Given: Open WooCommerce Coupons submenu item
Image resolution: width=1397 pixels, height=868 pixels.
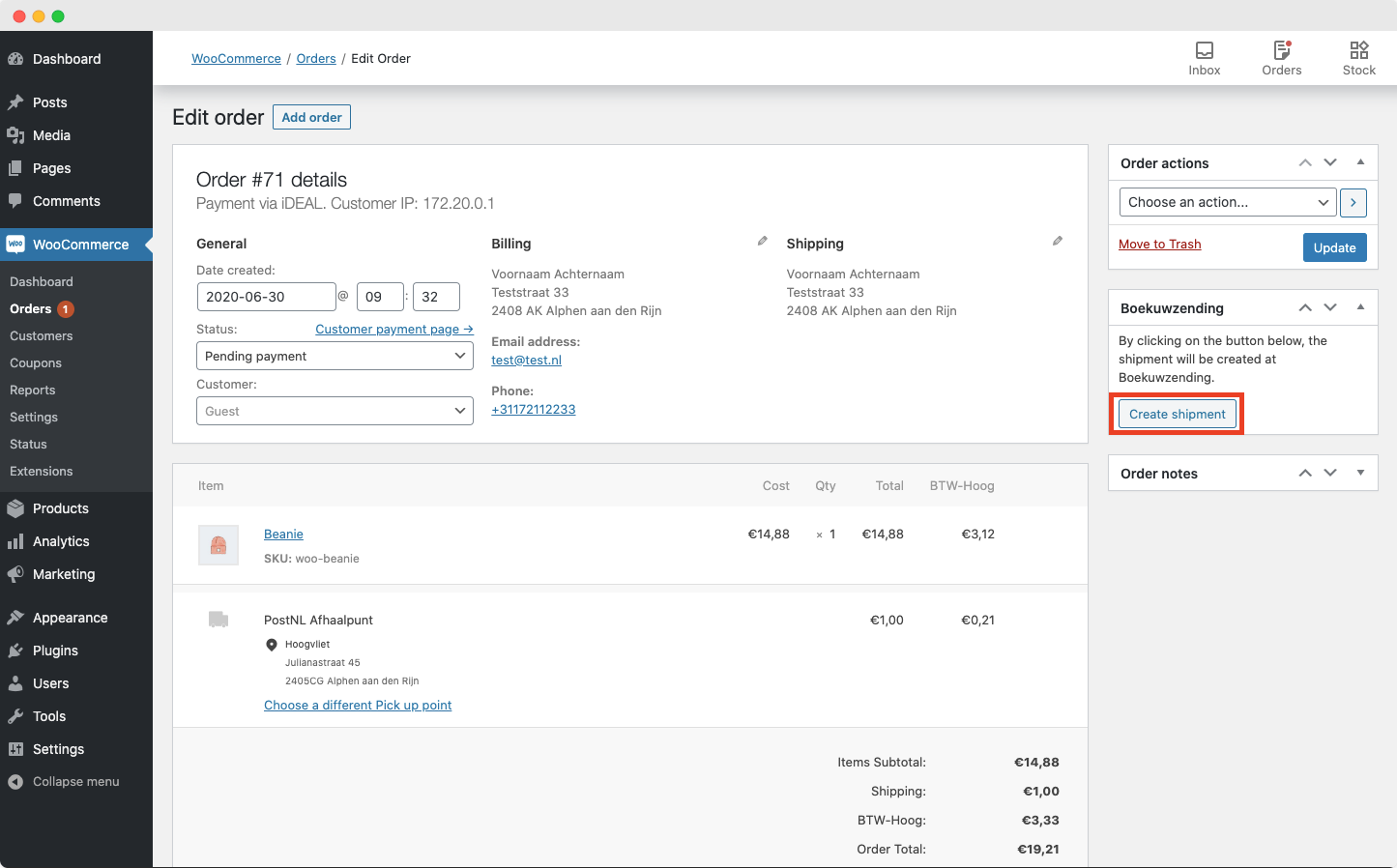Looking at the screenshot, I should tap(36, 363).
